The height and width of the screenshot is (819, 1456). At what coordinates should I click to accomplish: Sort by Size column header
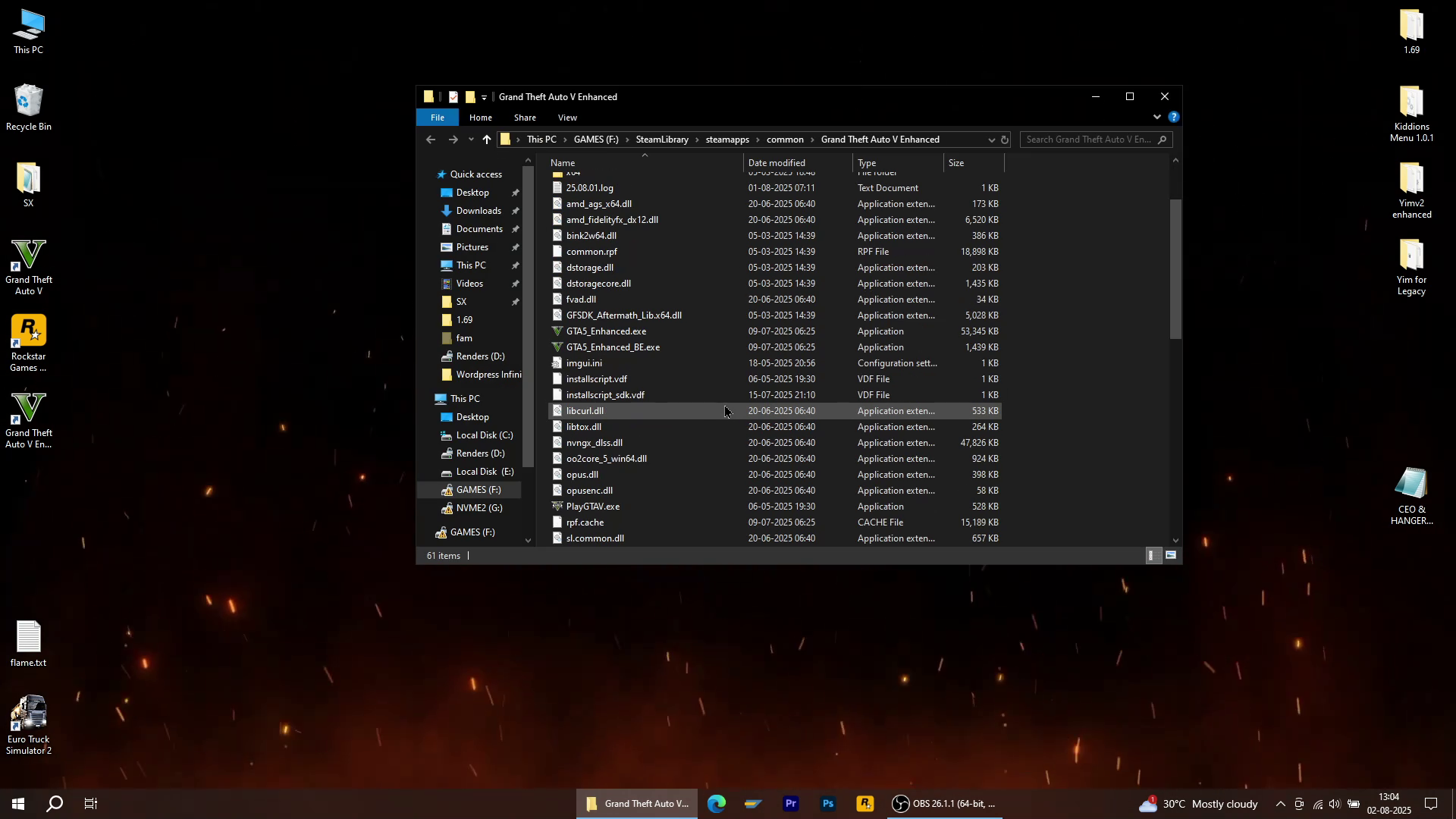point(974,163)
